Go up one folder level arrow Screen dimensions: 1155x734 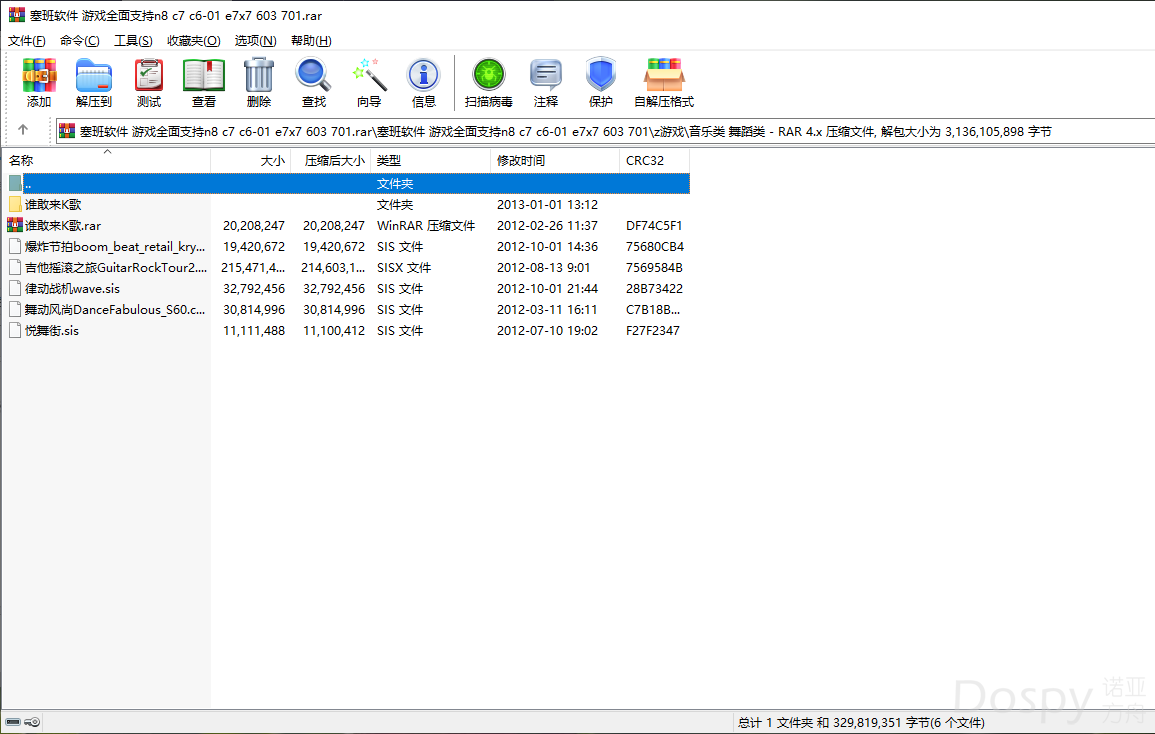pyautogui.click(x=23, y=130)
